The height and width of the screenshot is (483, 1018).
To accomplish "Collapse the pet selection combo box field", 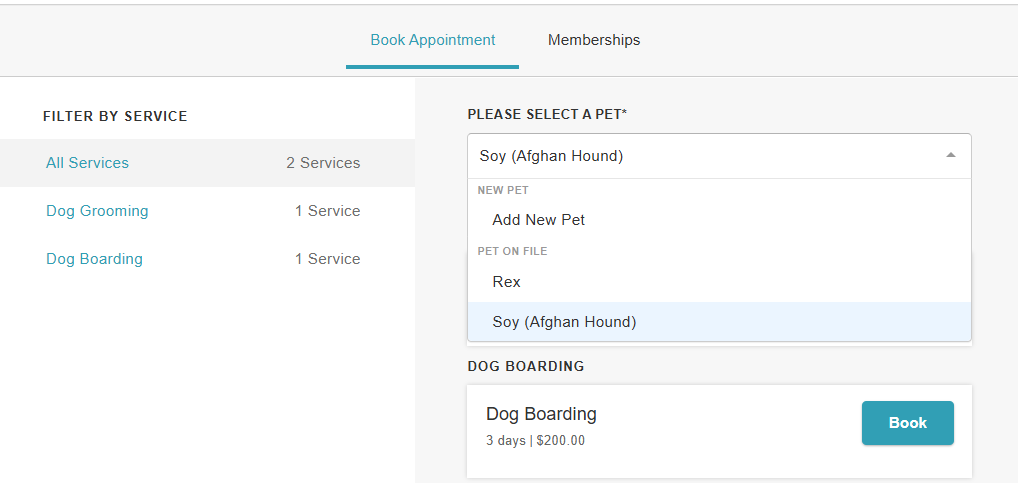I will coord(700,156).
